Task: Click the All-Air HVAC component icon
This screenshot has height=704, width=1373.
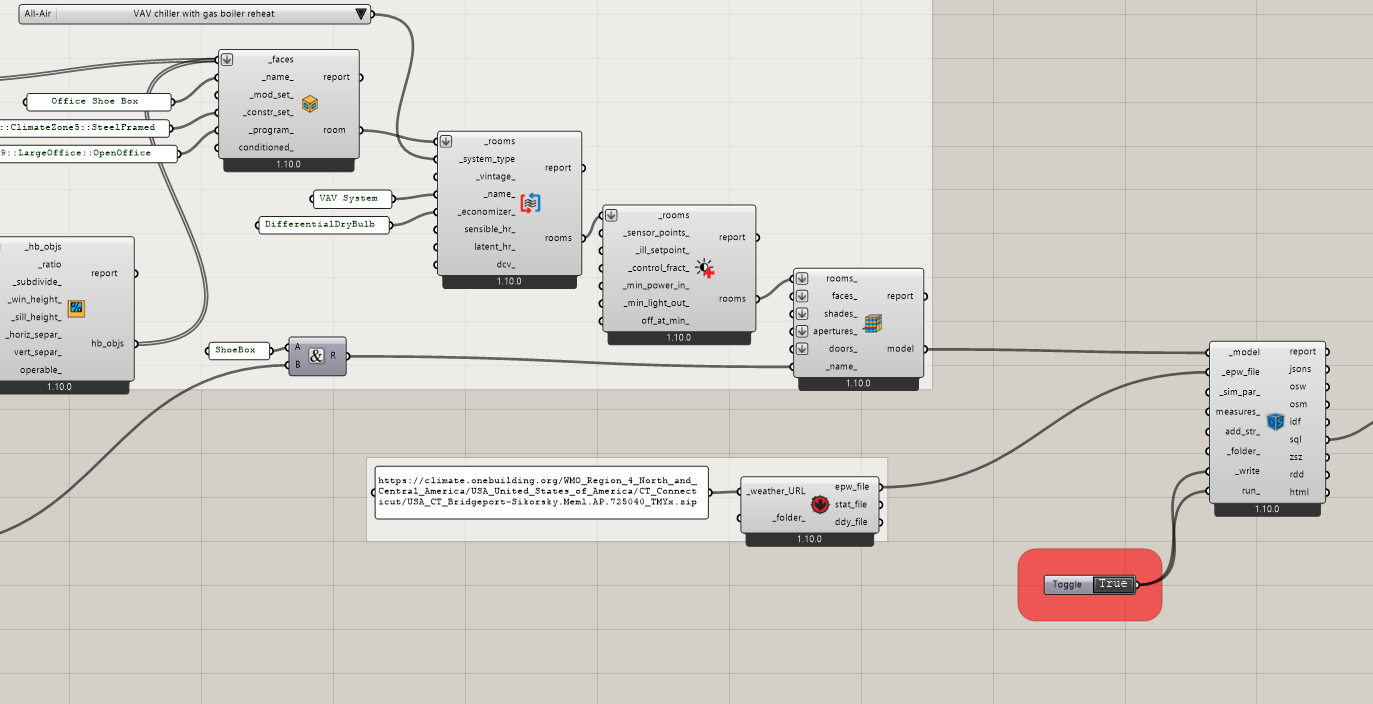Action: point(530,203)
